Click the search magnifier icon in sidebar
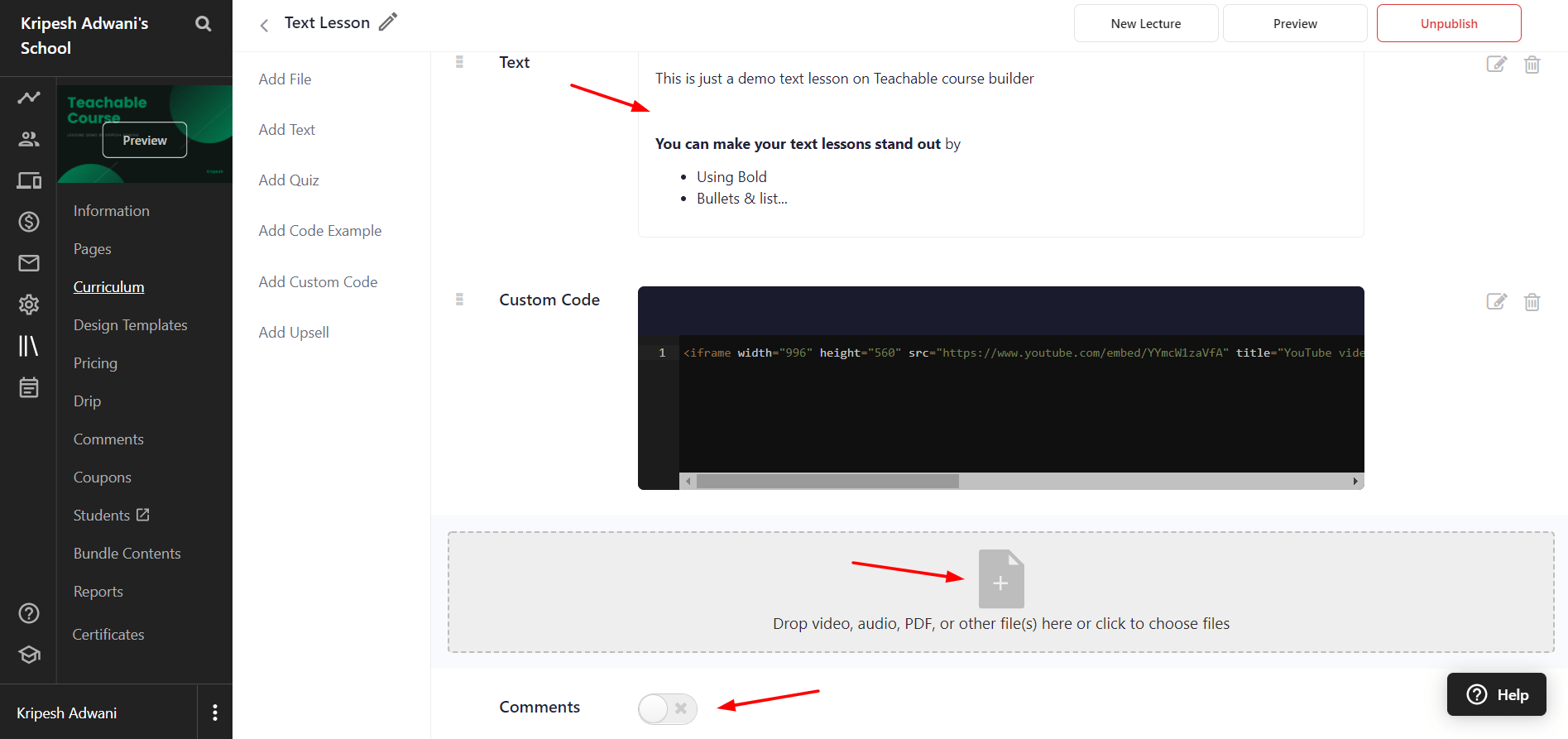The height and width of the screenshot is (739, 1568). [203, 24]
